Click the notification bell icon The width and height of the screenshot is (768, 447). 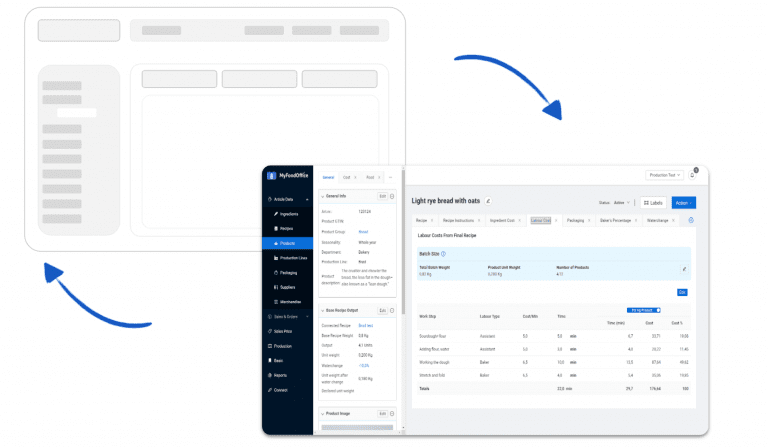tap(692, 175)
